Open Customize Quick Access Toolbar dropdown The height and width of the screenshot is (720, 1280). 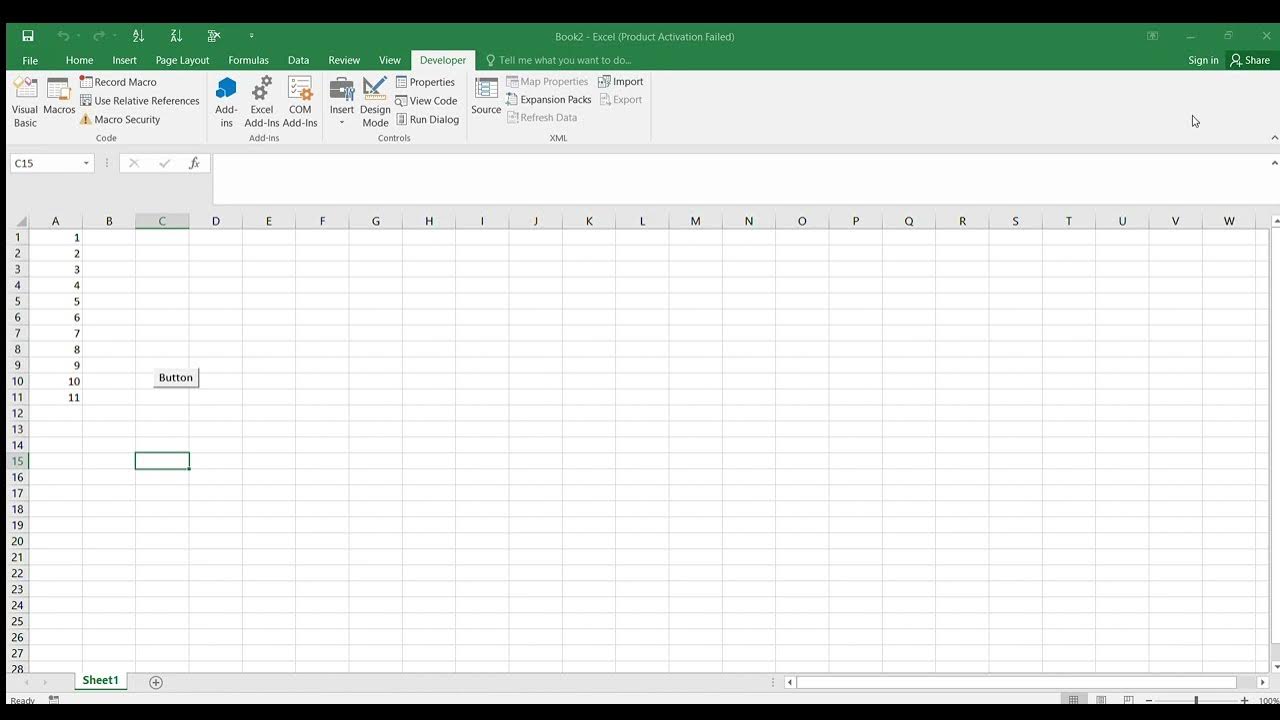[x=251, y=36]
